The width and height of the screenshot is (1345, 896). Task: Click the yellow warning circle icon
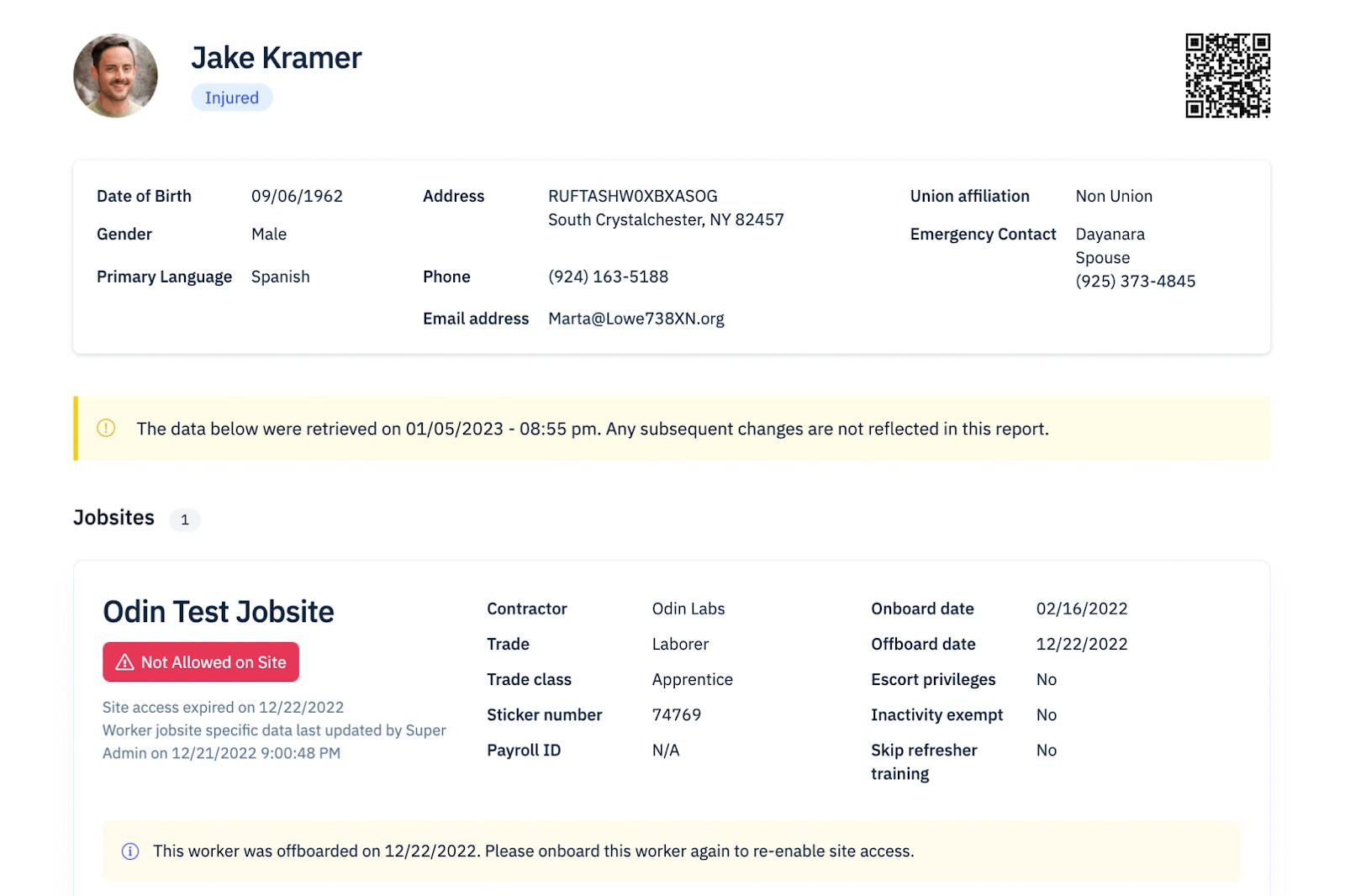[x=106, y=428]
